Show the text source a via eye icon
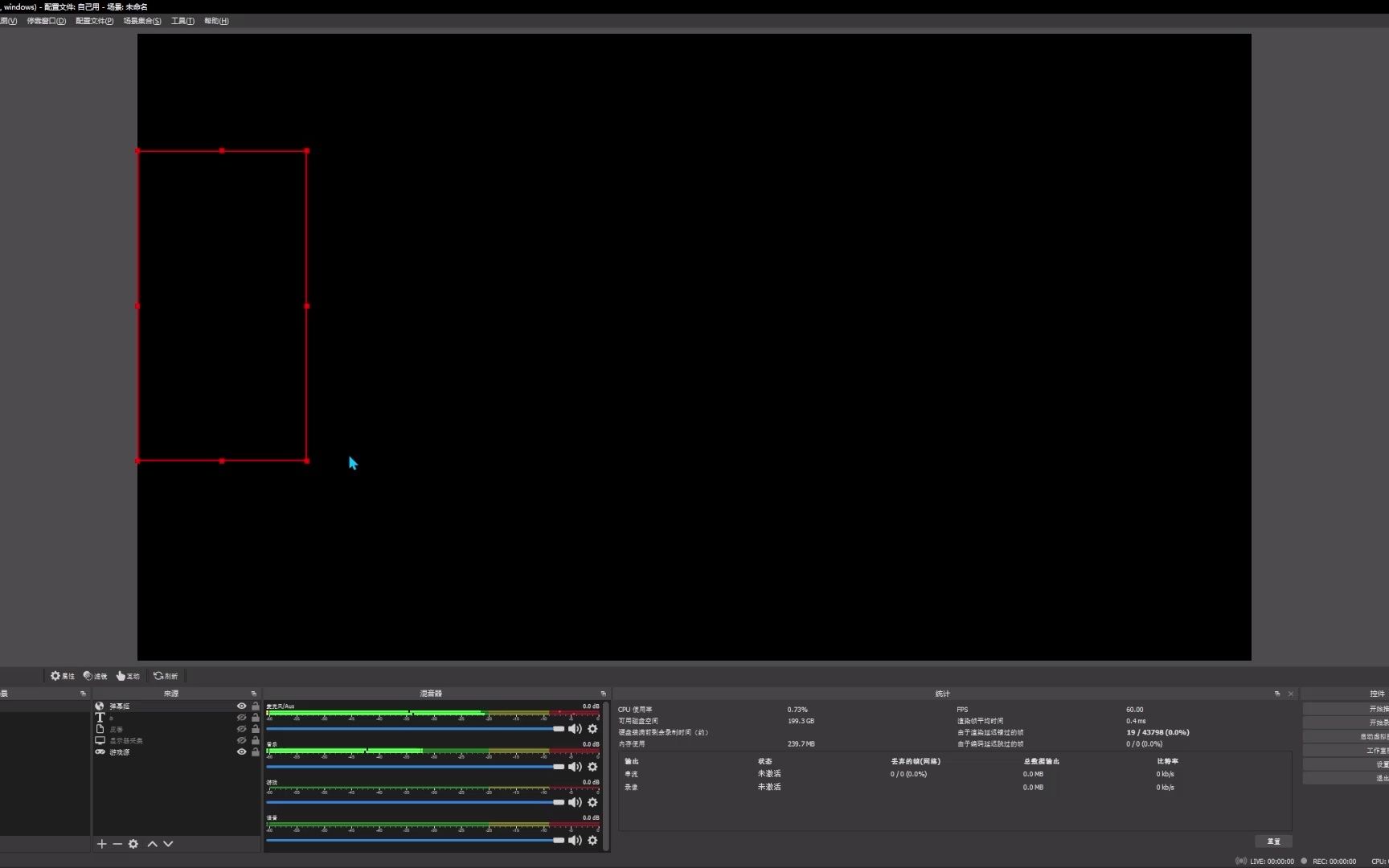This screenshot has height=868, width=1389. click(x=241, y=718)
